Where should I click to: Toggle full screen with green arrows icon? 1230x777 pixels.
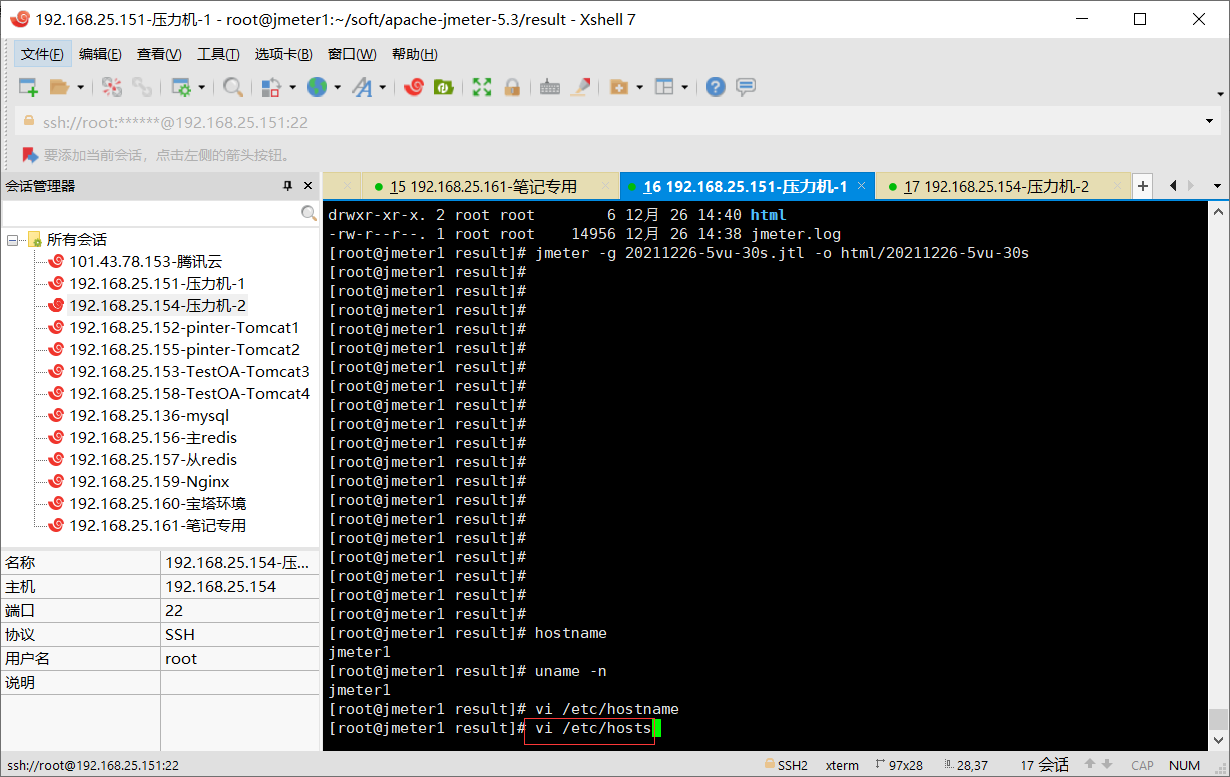[x=482, y=87]
